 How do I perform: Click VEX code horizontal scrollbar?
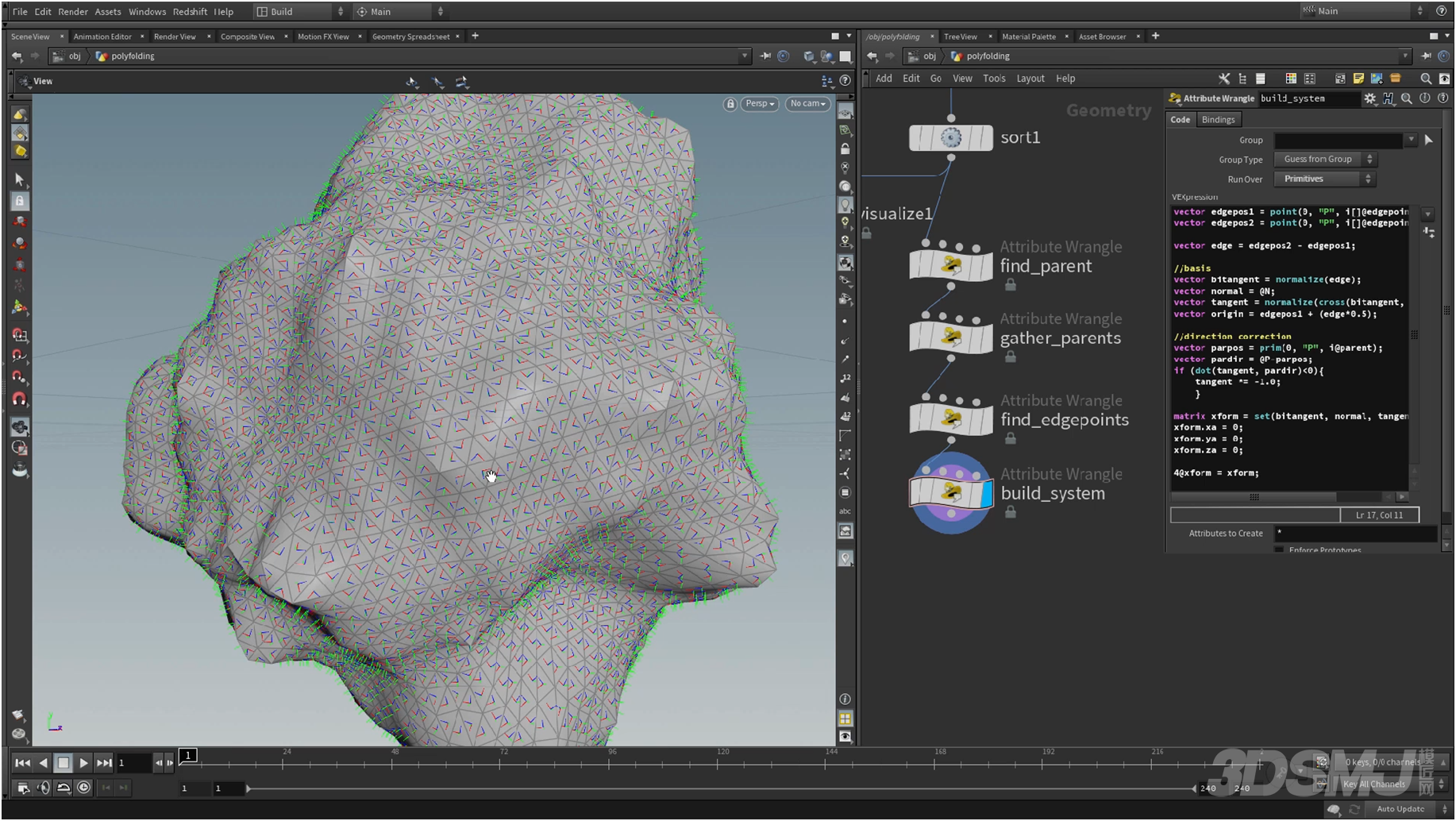[x=1254, y=497]
